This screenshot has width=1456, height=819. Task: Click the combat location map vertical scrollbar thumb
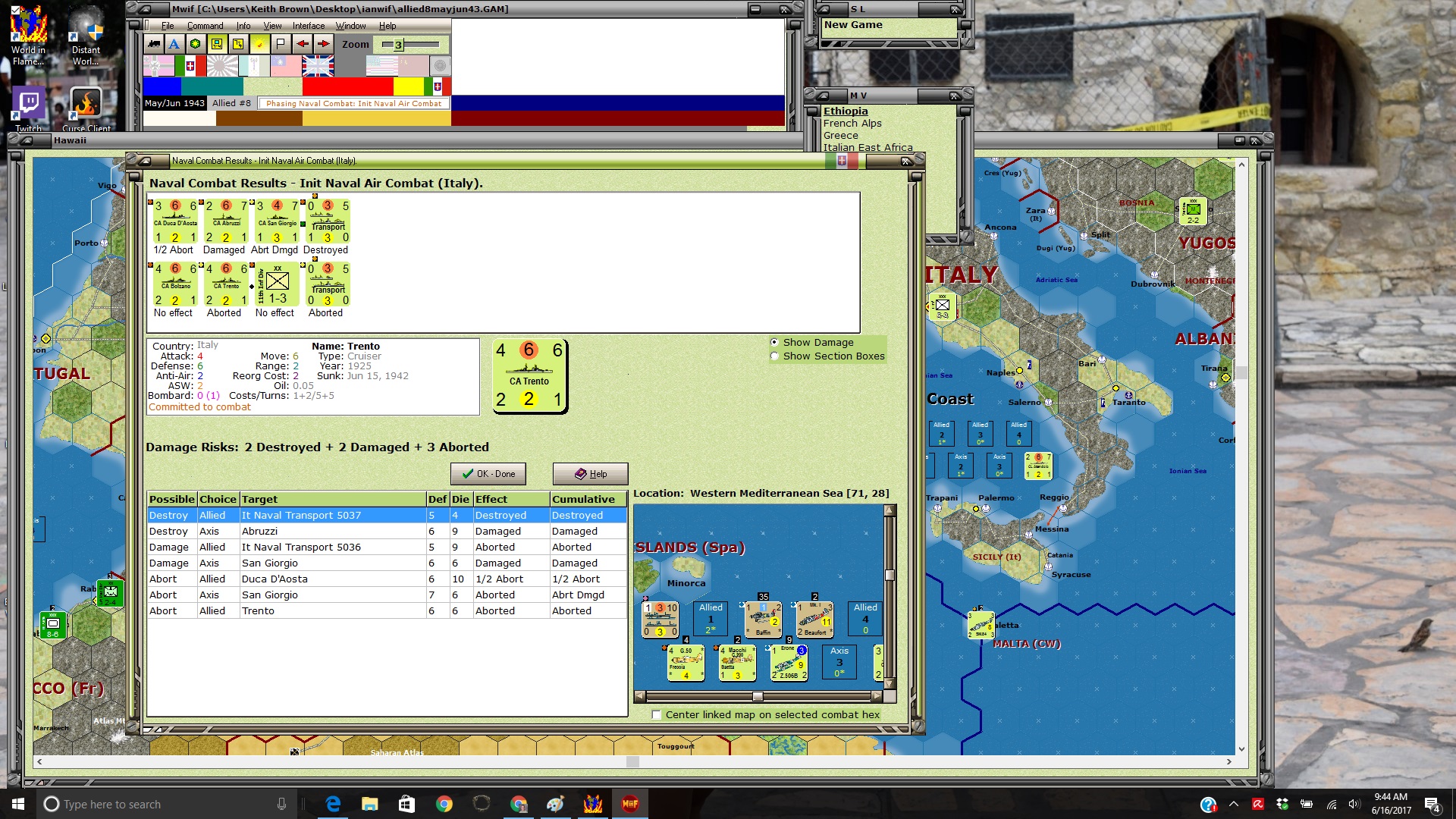(x=890, y=575)
